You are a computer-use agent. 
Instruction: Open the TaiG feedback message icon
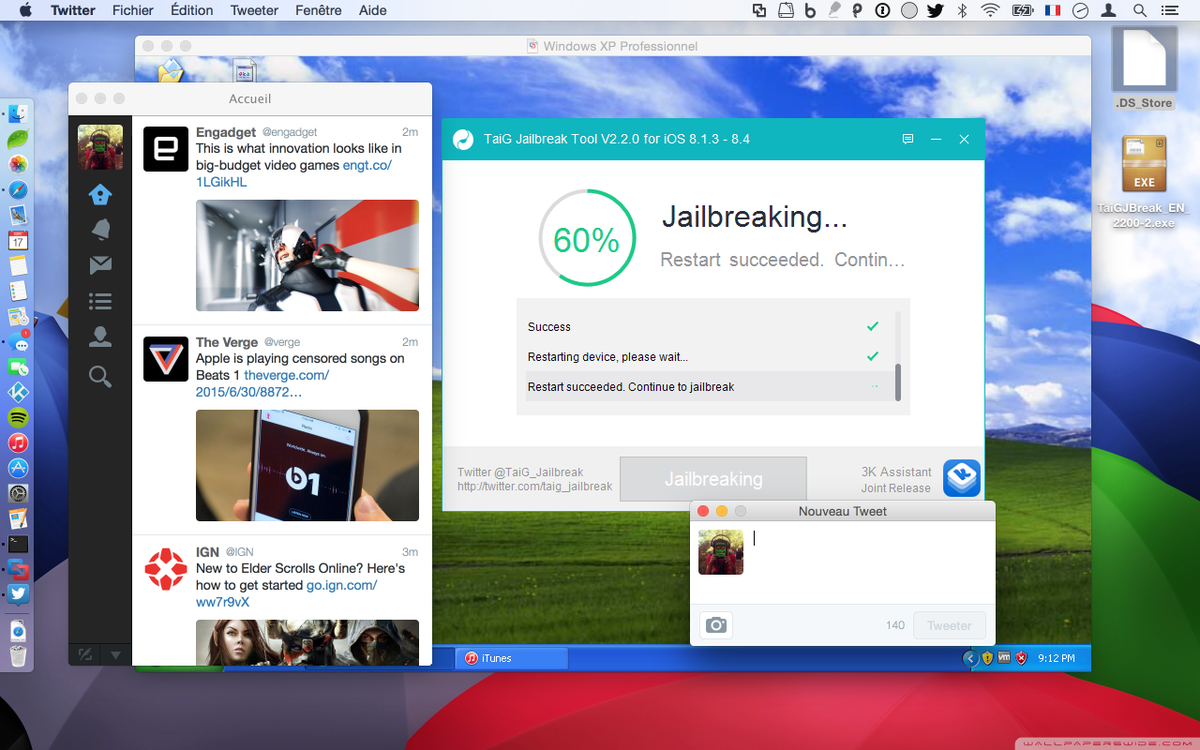[x=908, y=139]
